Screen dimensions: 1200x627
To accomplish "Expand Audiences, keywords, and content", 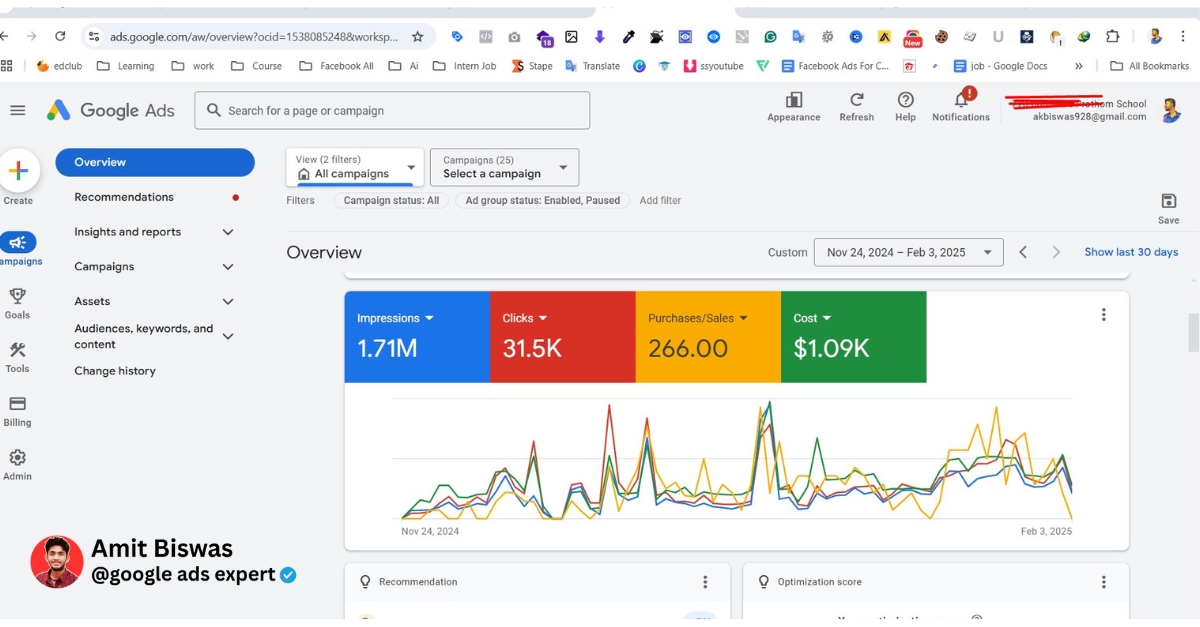I will pyautogui.click(x=228, y=336).
